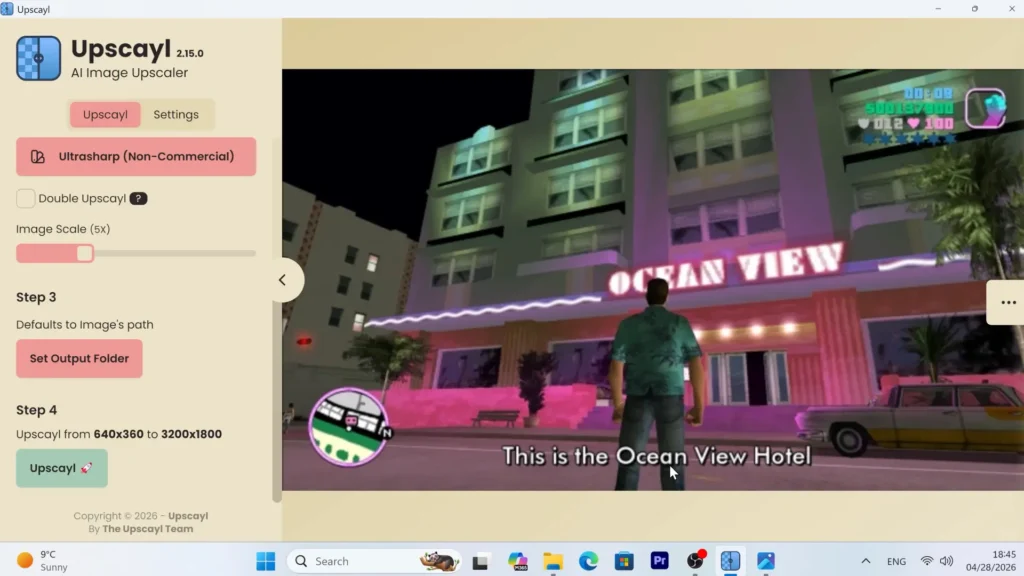
Task: Click the taskbar icon with red notification dot
Action: [695, 561]
